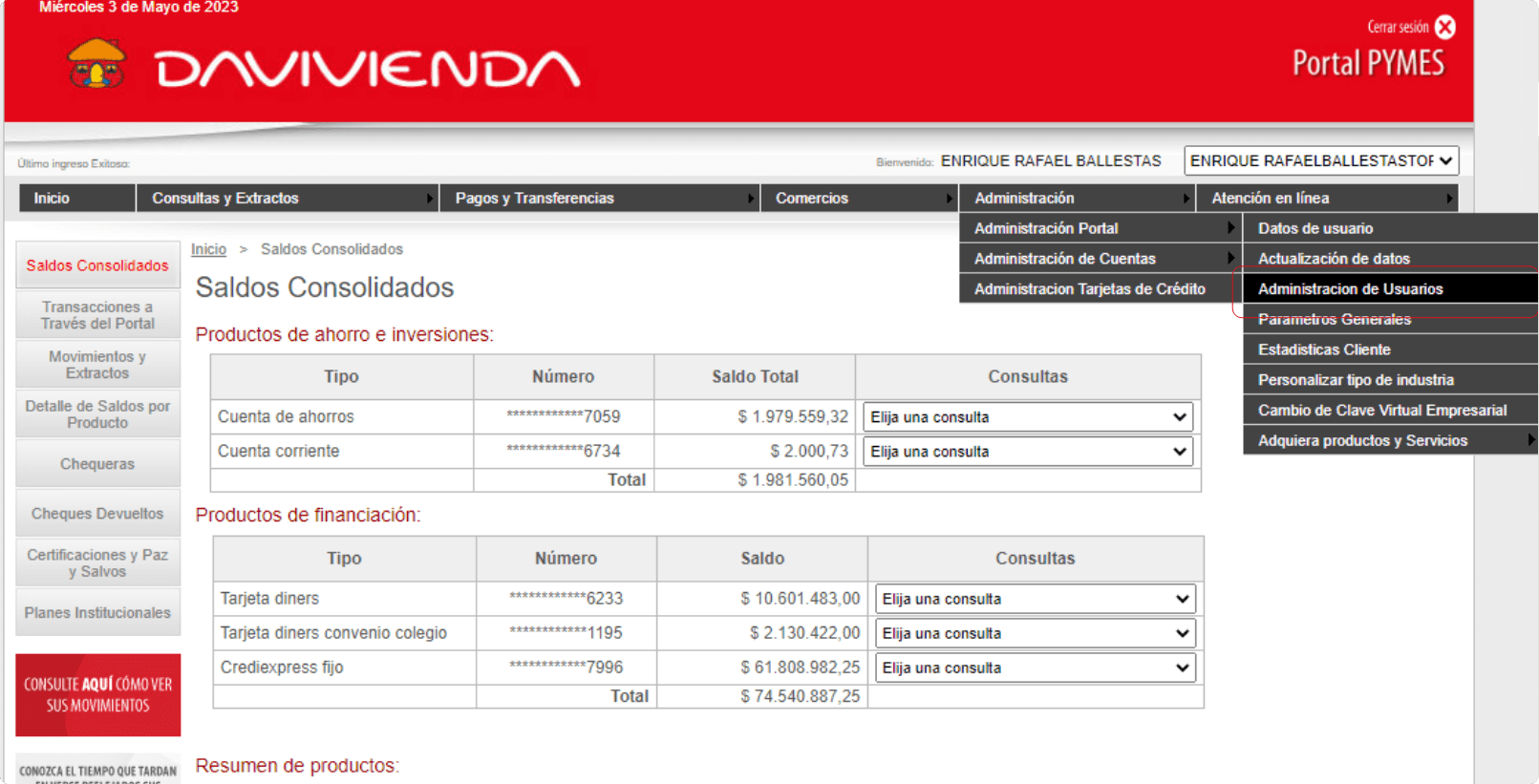Open the user account selector dropdown
Viewport: 1539px width, 784px height.
[1320, 160]
